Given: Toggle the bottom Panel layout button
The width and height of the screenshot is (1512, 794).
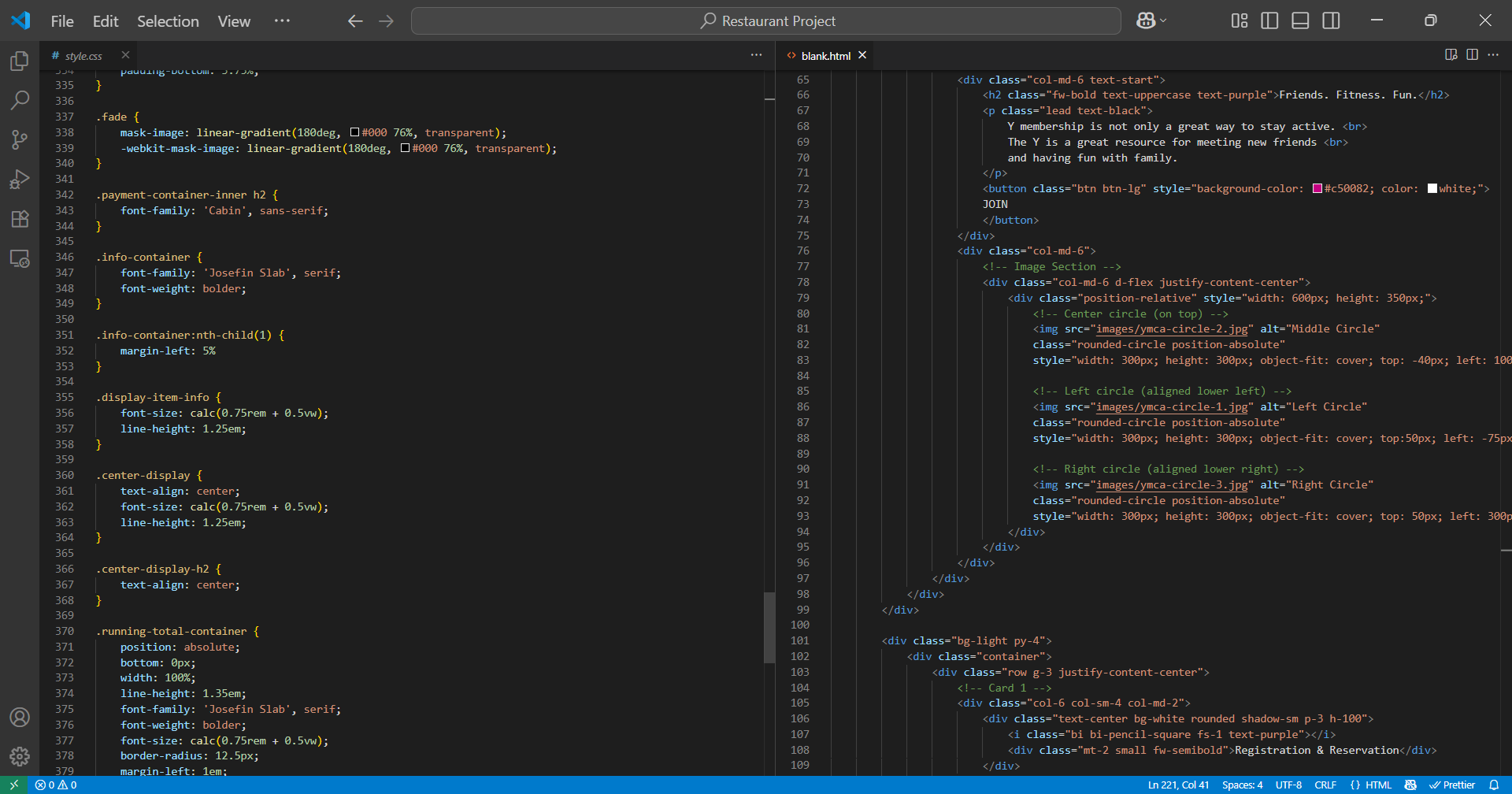Looking at the screenshot, I should click(x=1300, y=21).
